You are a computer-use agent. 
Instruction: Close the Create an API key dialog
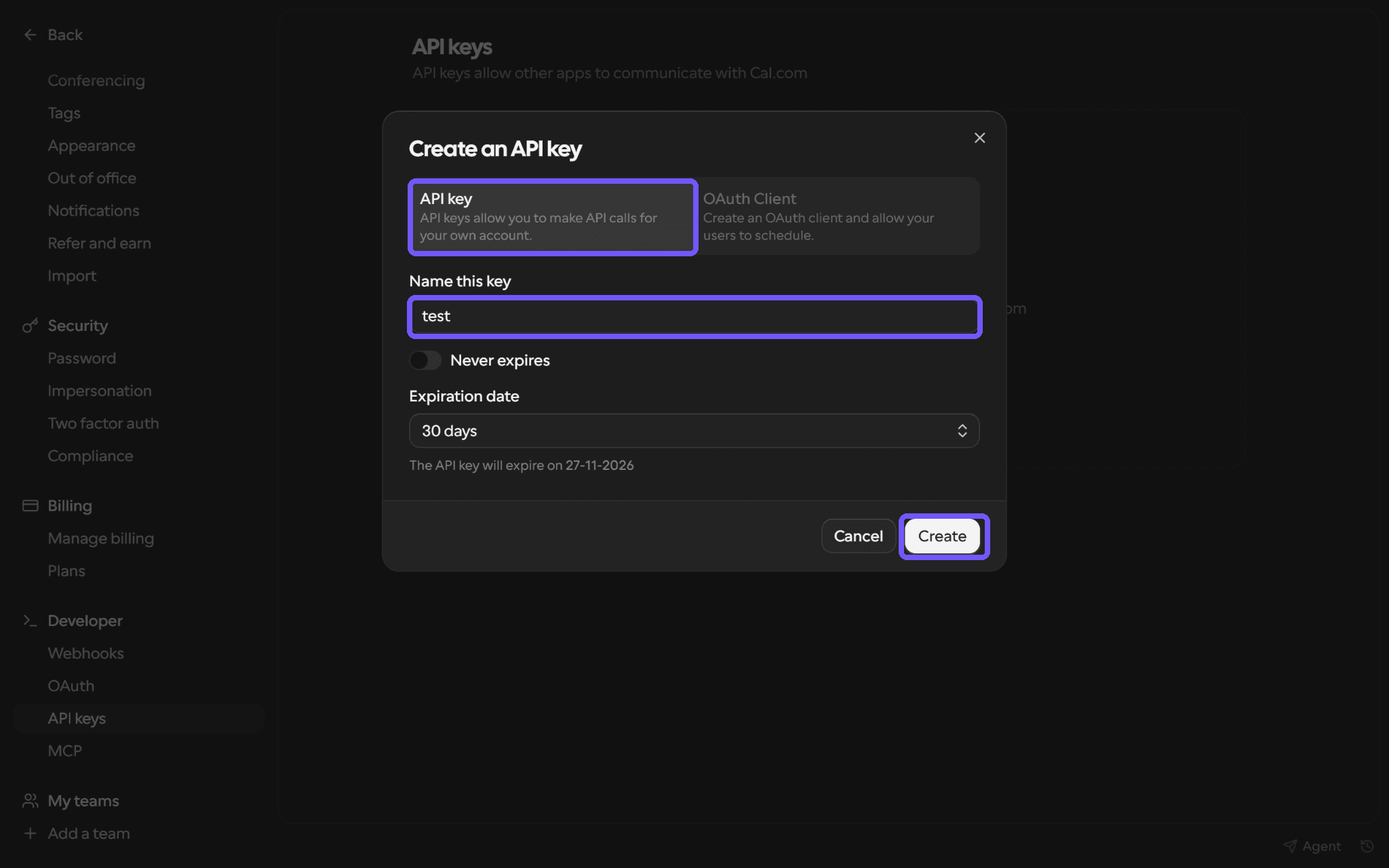(979, 138)
